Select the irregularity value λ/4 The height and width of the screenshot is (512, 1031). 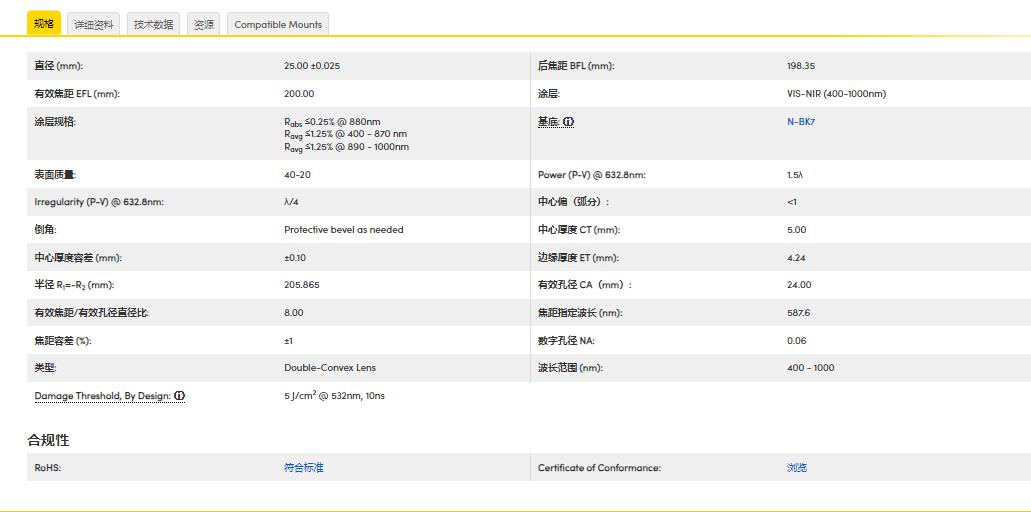[x=291, y=202]
